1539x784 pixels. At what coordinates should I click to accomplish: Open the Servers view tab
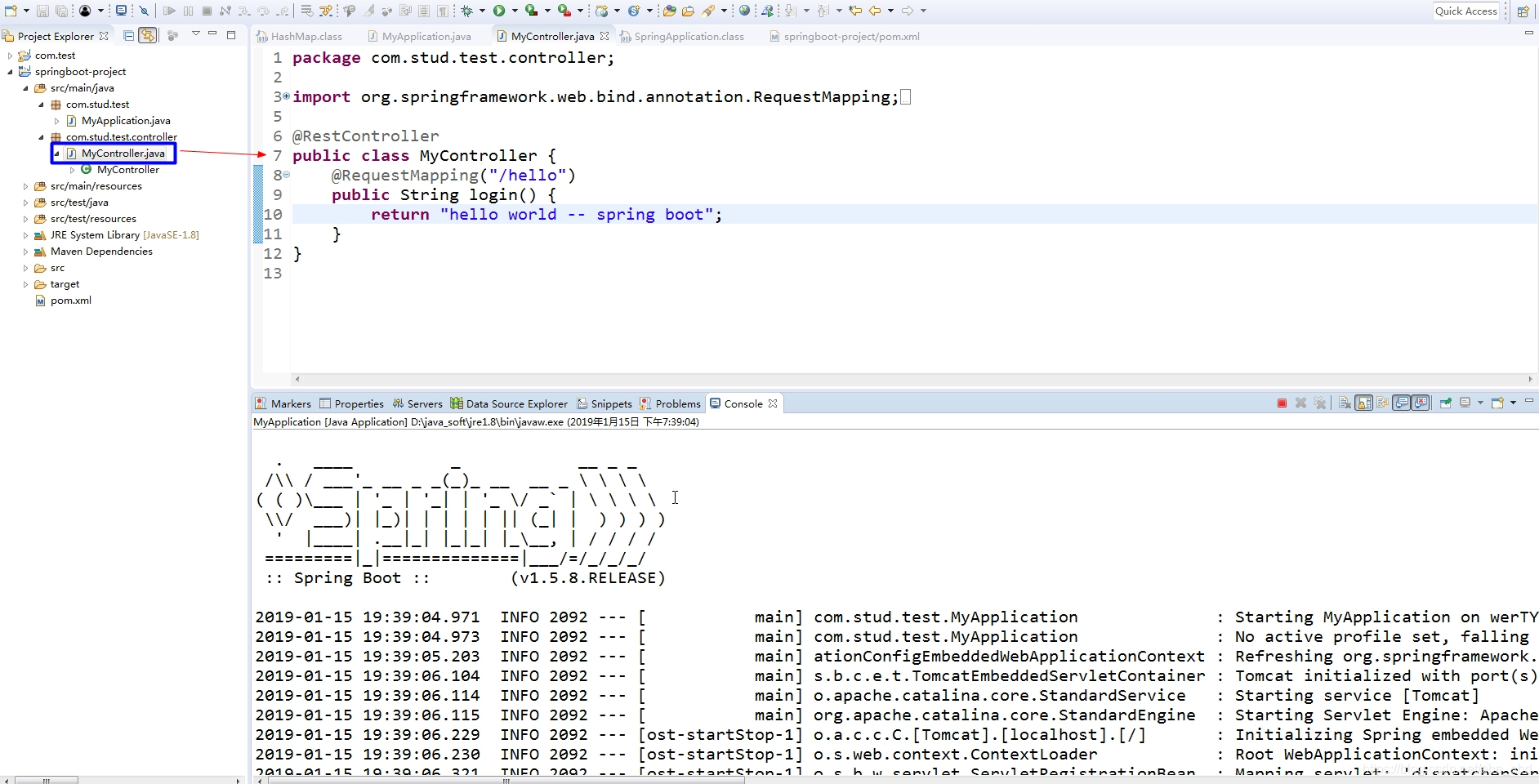pyautogui.click(x=417, y=403)
